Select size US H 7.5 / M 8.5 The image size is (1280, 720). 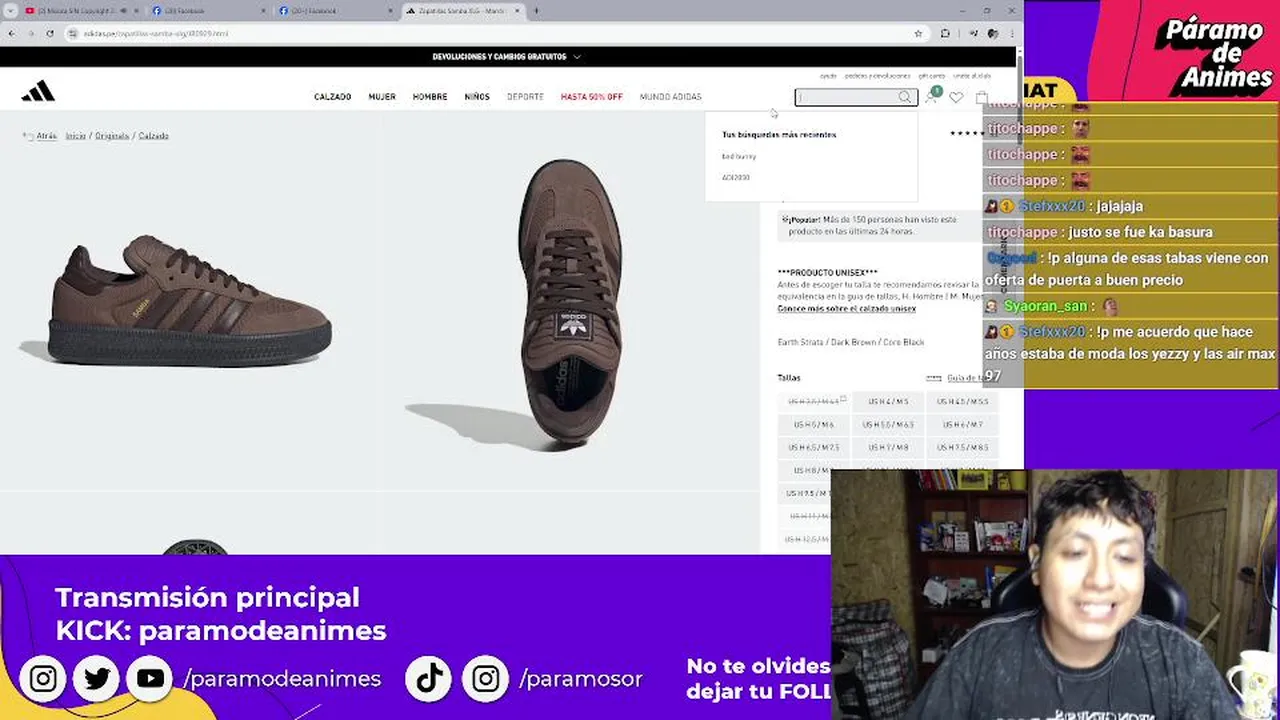[x=962, y=447]
